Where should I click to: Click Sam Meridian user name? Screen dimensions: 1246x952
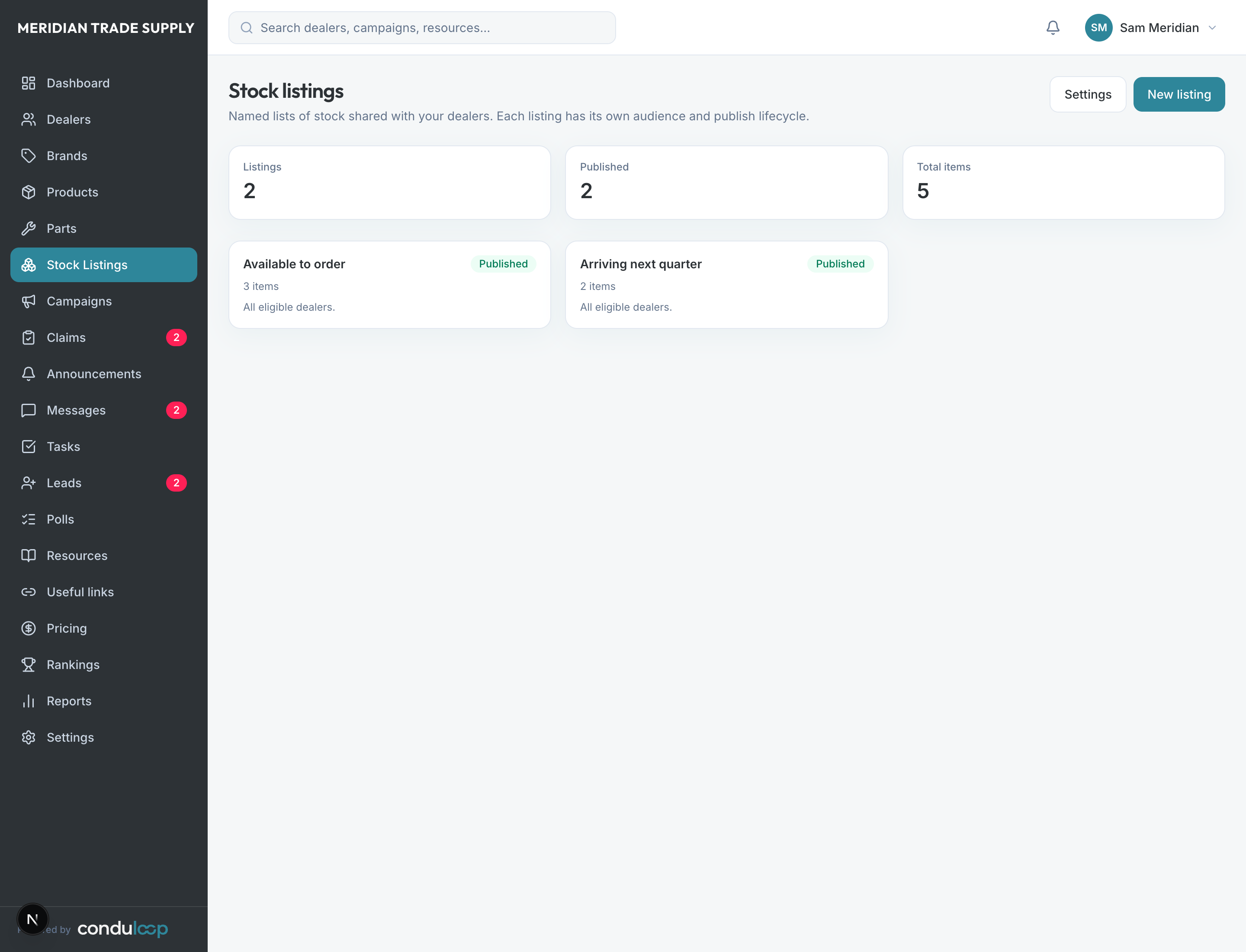[x=1159, y=28]
